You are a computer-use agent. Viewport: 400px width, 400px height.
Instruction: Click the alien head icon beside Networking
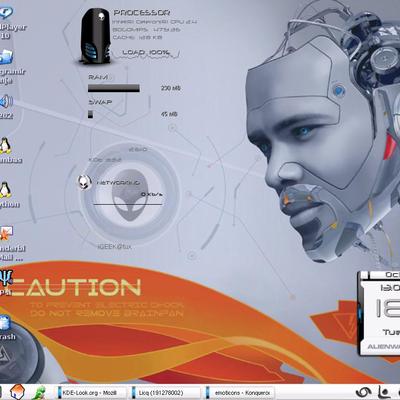[x=84, y=182]
